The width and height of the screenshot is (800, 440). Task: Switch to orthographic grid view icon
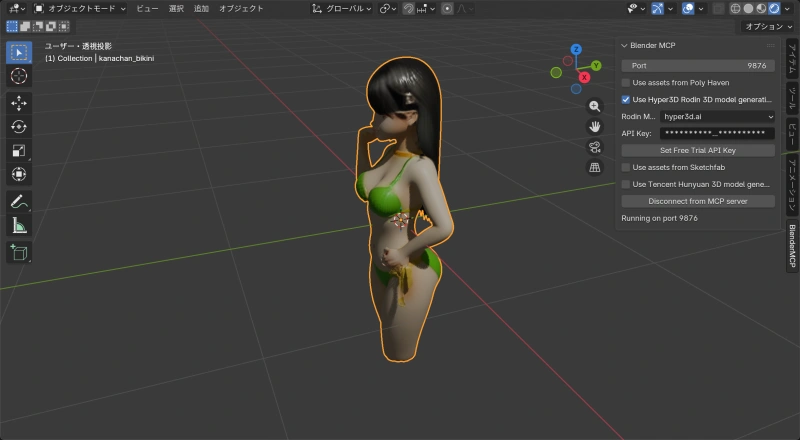point(595,168)
